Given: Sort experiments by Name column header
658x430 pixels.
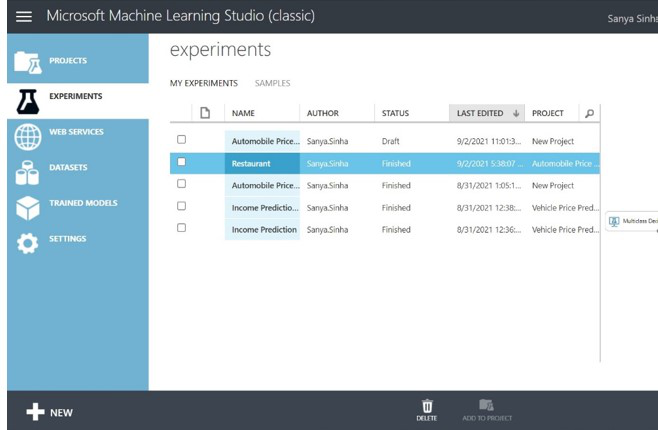Looking at the screenshot, I should point(244,114).
